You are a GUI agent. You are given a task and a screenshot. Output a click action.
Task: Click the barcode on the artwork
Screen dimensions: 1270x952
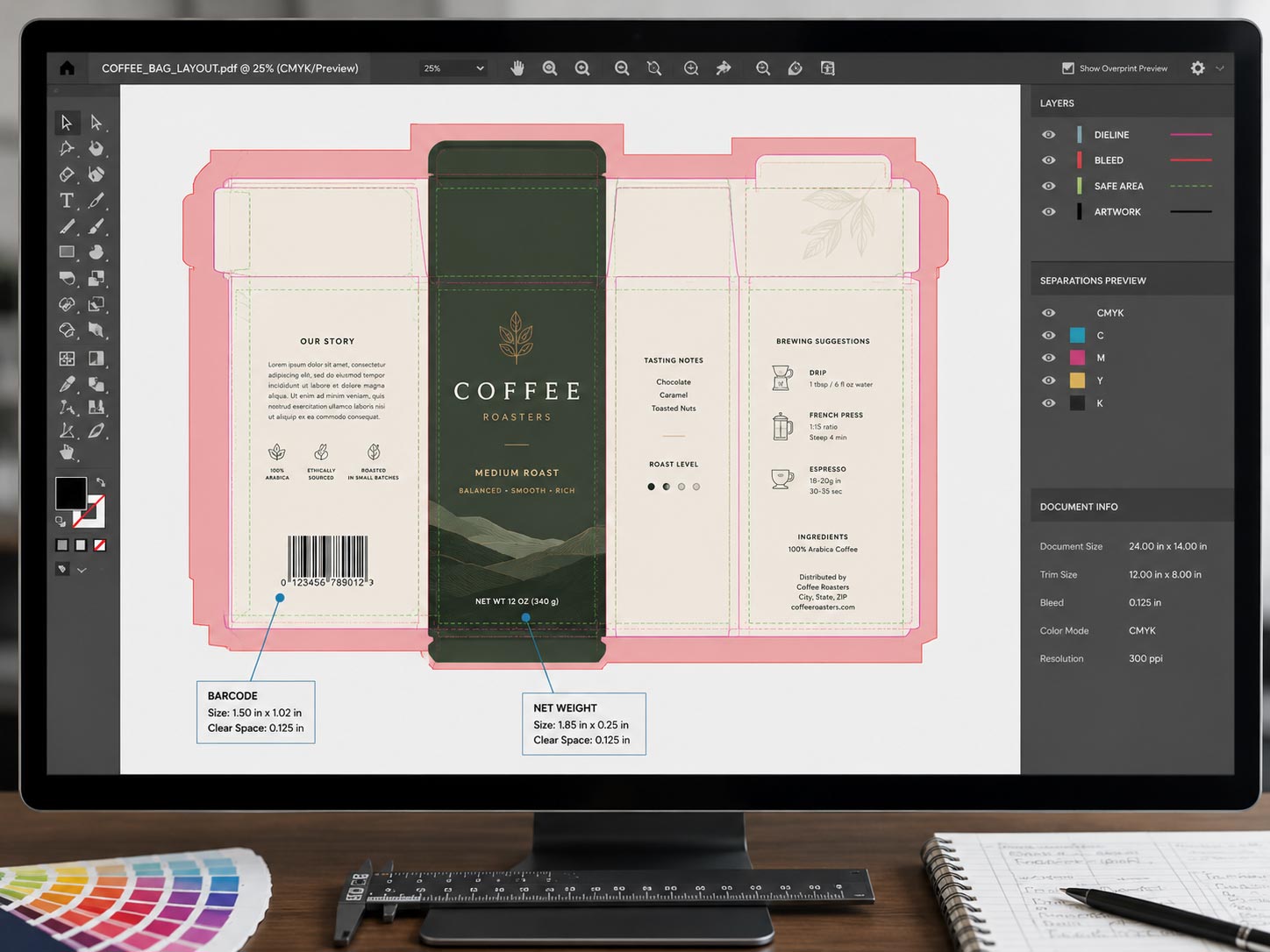(327, 561)
